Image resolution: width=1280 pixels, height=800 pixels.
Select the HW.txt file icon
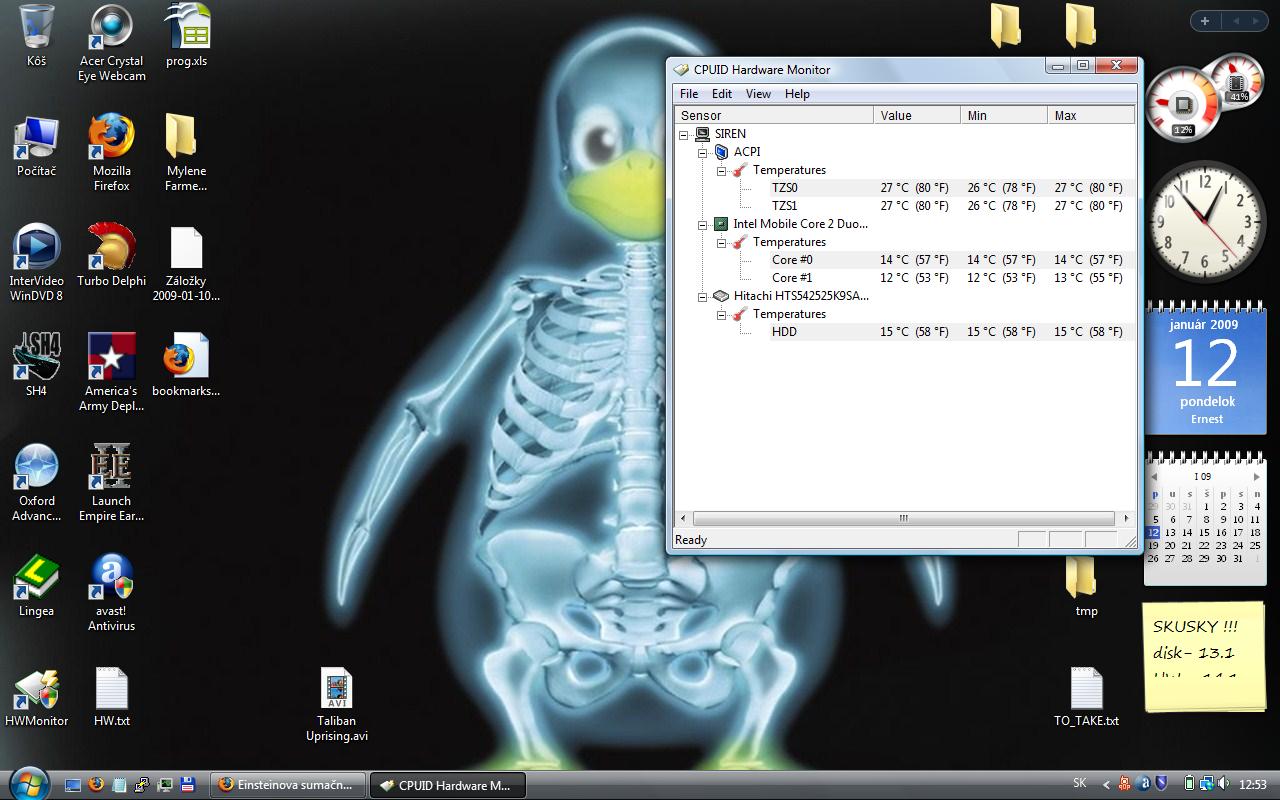click(112, 697)
